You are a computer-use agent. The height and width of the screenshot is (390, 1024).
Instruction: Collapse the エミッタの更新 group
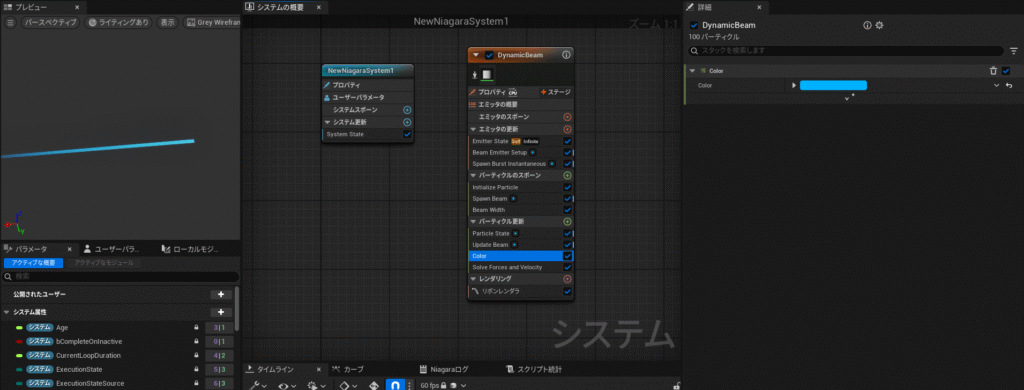[473, 129]
